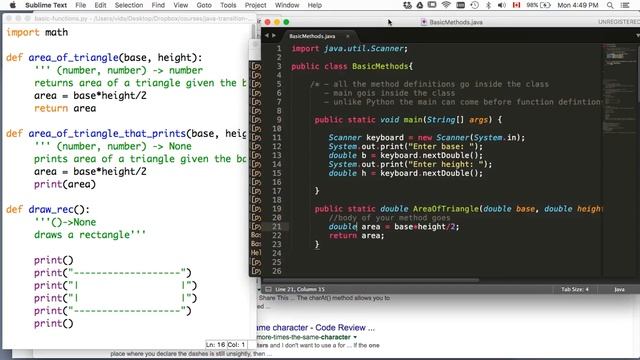Open the Edit menu
This screenshot has width=640, height=360.
(100, 5)
